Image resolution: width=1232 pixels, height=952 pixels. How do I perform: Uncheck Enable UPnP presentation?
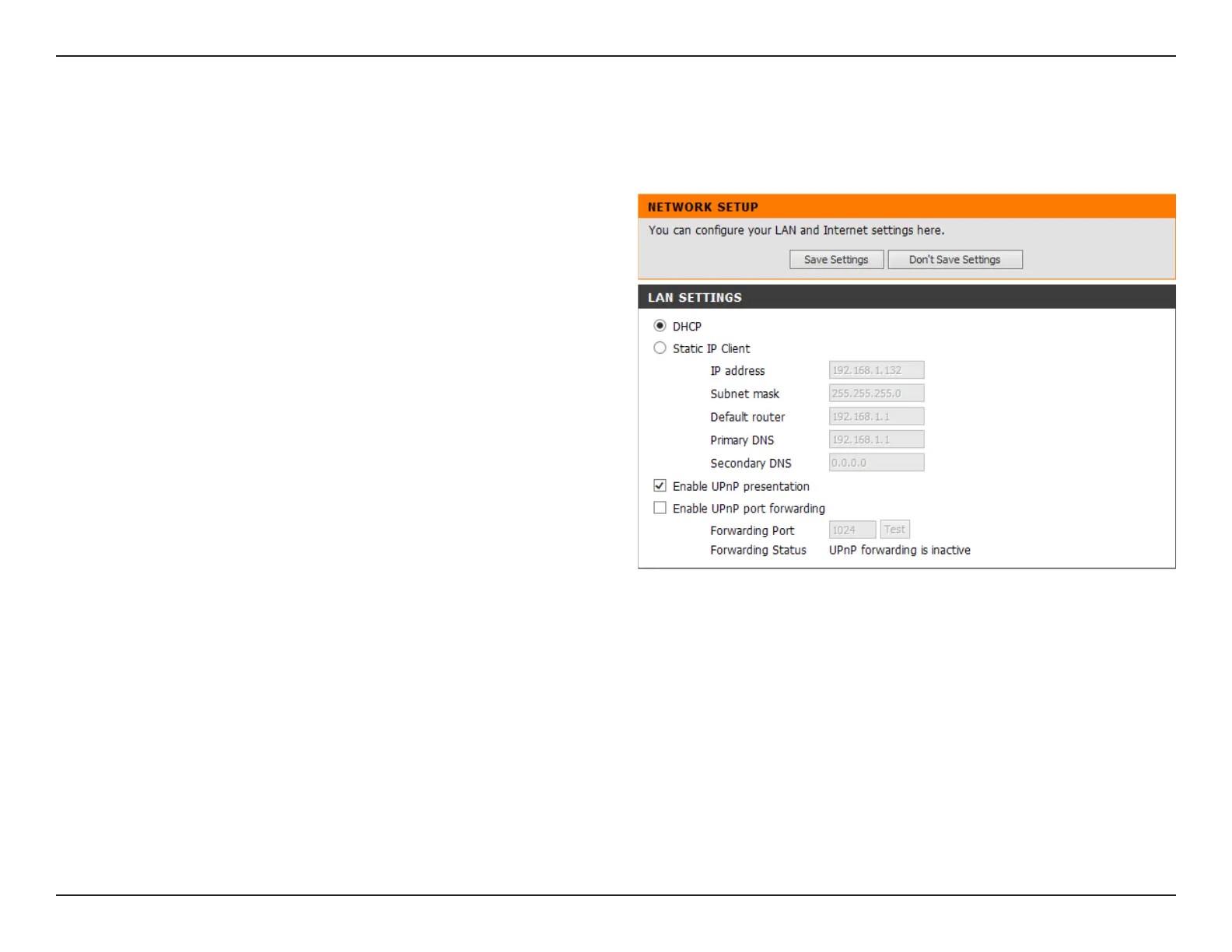point(660,485)
